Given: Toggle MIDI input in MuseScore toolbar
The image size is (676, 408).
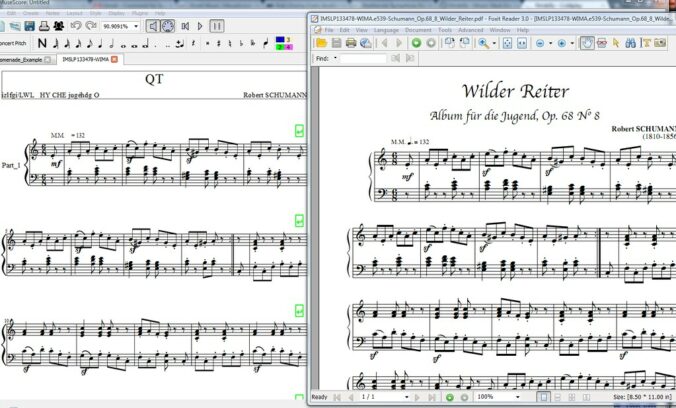Looking at the screenshot, I should click(168, 26).
